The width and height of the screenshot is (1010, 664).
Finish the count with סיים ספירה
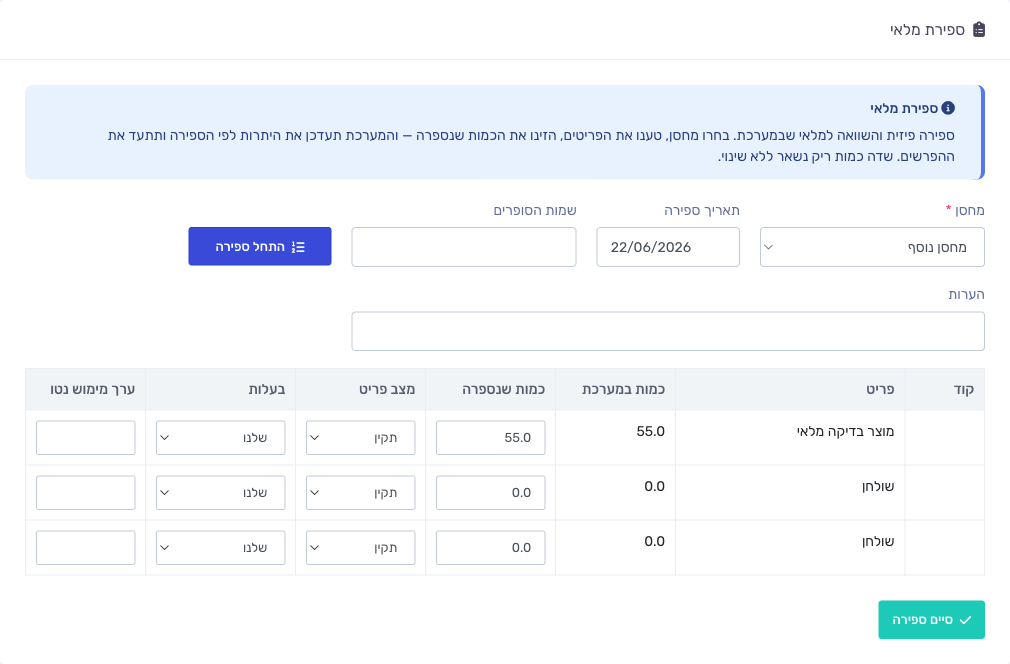pyautogui.click(x=931, y=620)
